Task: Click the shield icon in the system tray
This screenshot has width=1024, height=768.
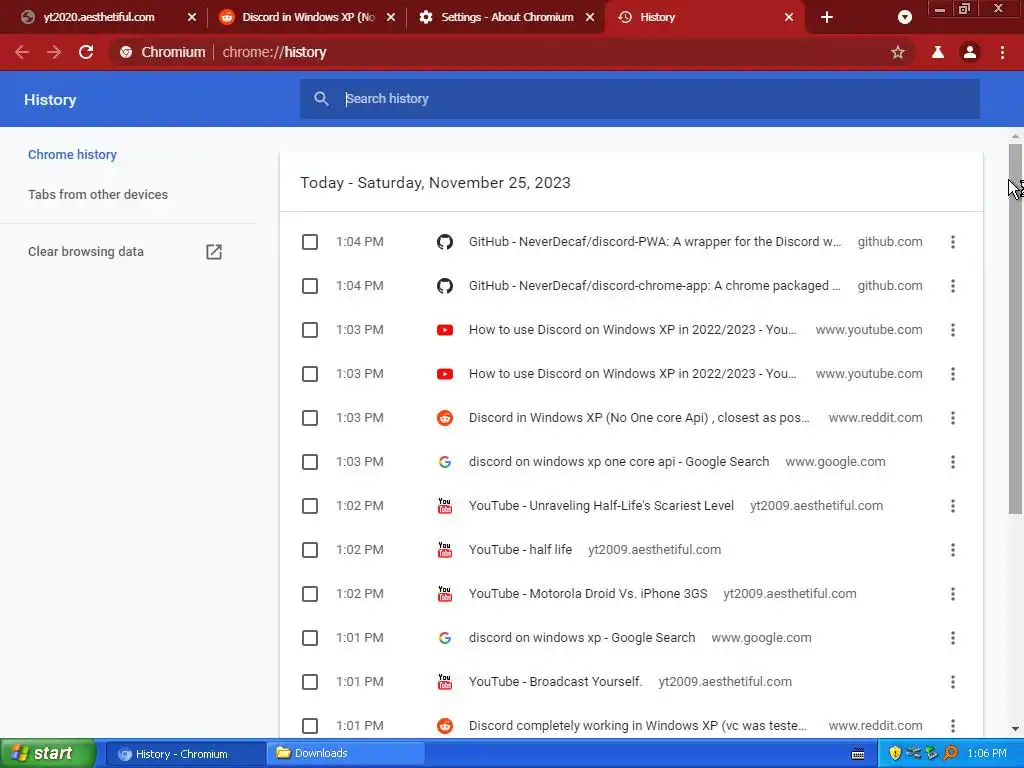Action: tap(895, 753)
